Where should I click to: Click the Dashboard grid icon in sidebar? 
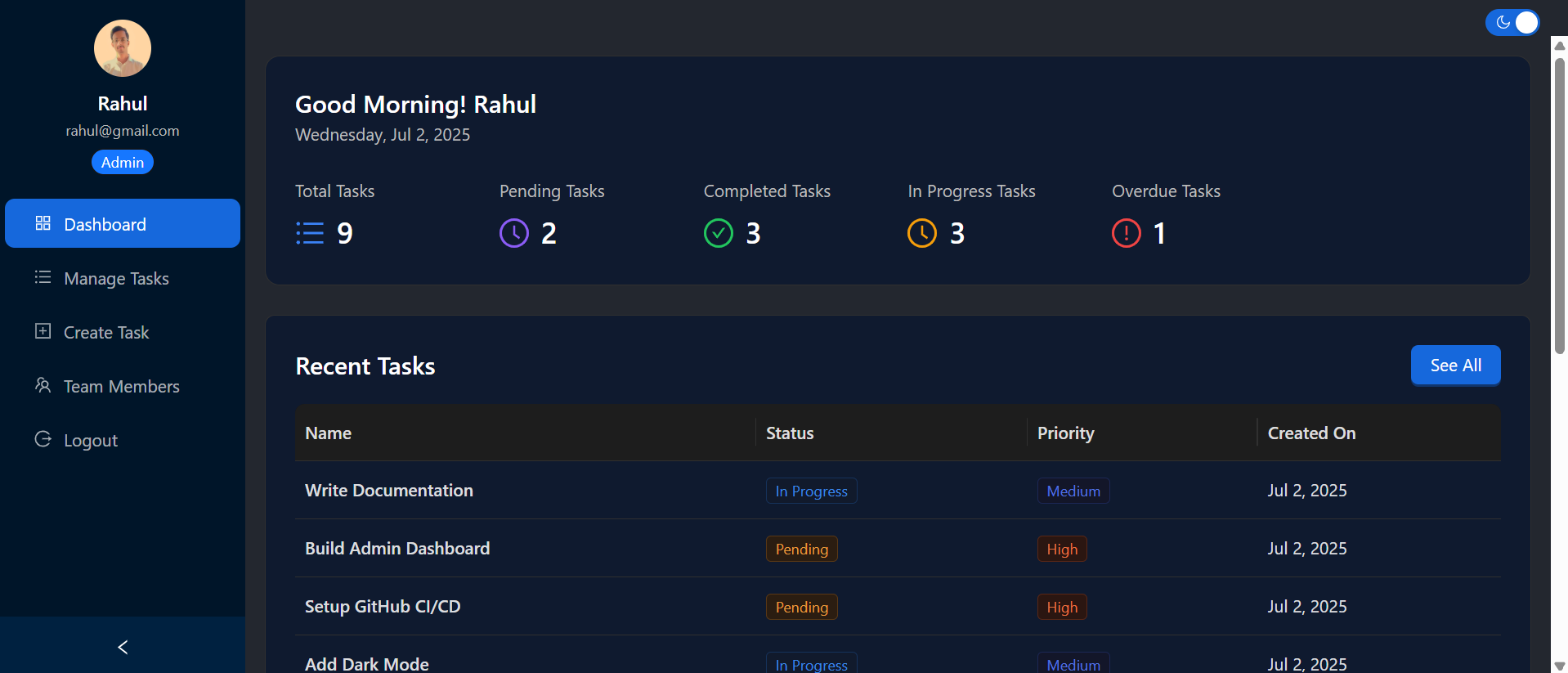pyautogui.click(x=43, y=223)
